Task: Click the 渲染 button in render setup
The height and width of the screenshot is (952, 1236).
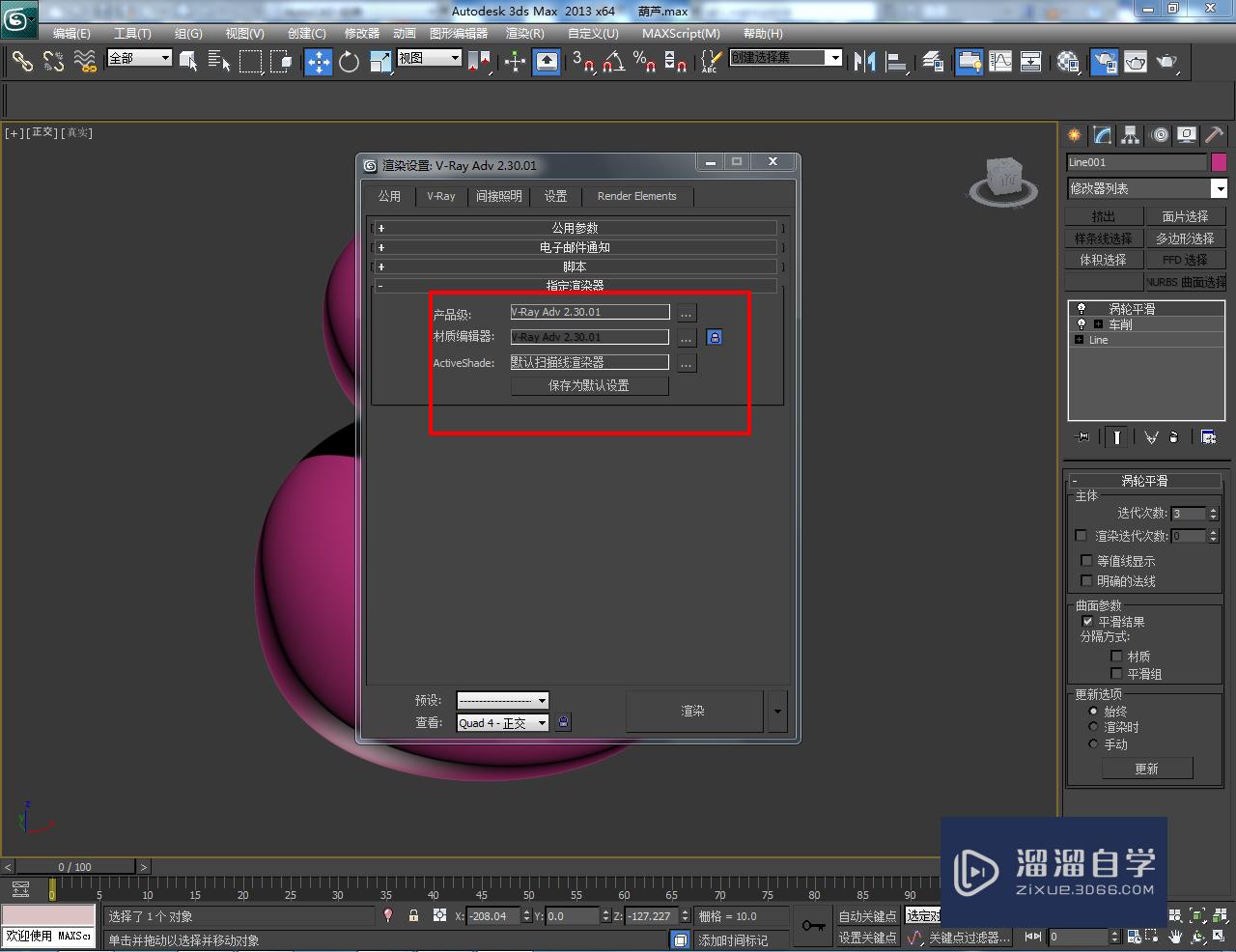Action: point(694,711)
